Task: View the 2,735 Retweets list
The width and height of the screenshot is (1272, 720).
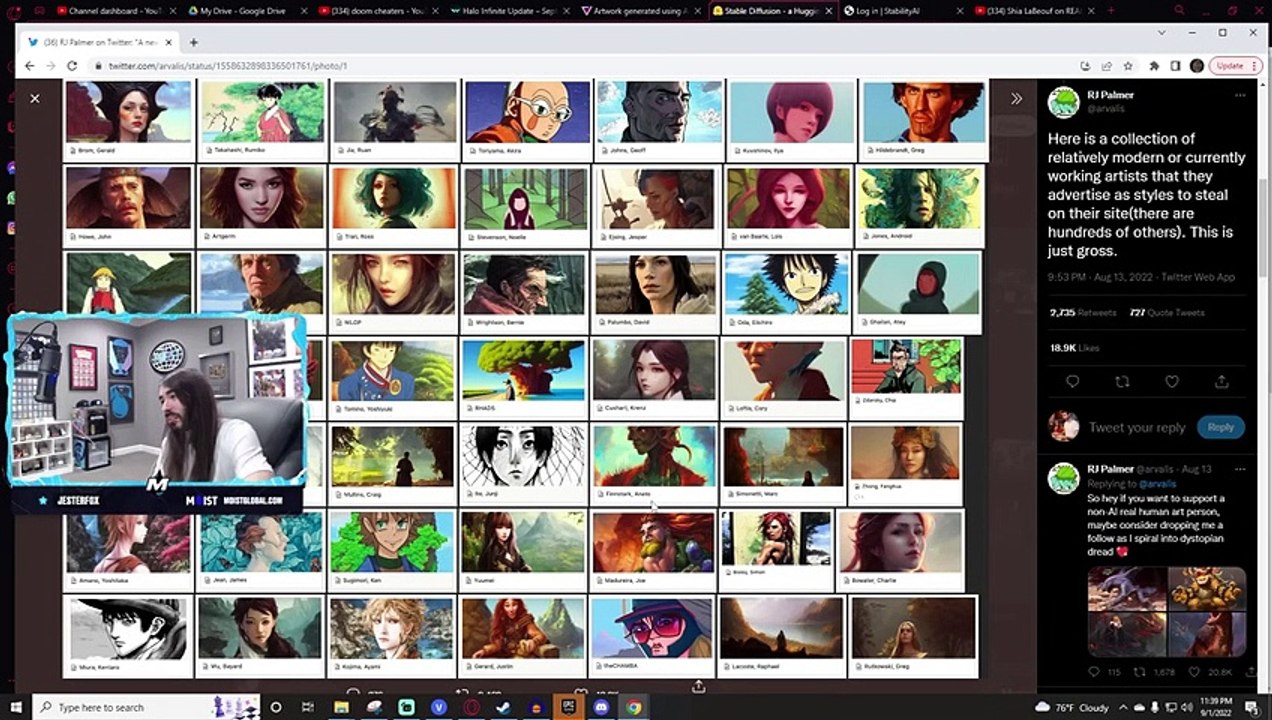Action: click(1083, 313)
